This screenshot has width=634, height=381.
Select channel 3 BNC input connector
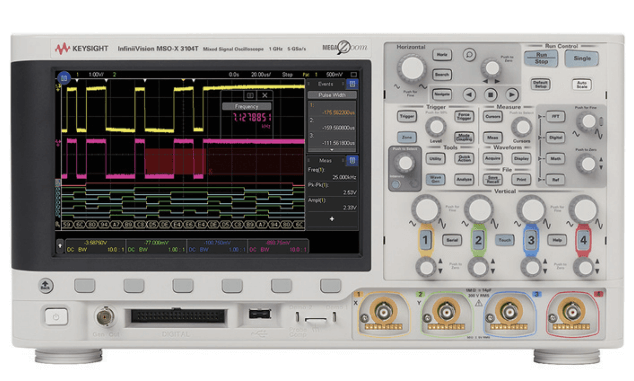click(x=509, y=312)
